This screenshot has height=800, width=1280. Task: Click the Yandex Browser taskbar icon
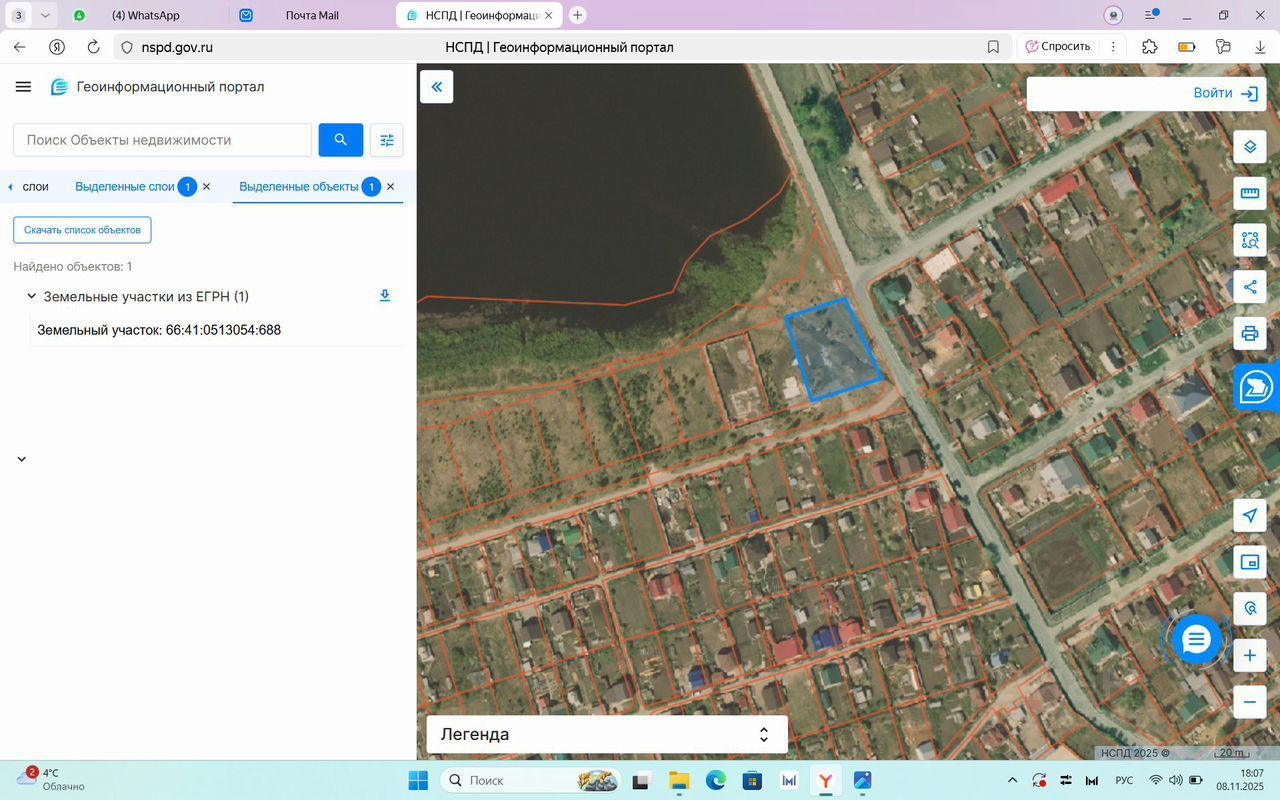tap(826, 780)
